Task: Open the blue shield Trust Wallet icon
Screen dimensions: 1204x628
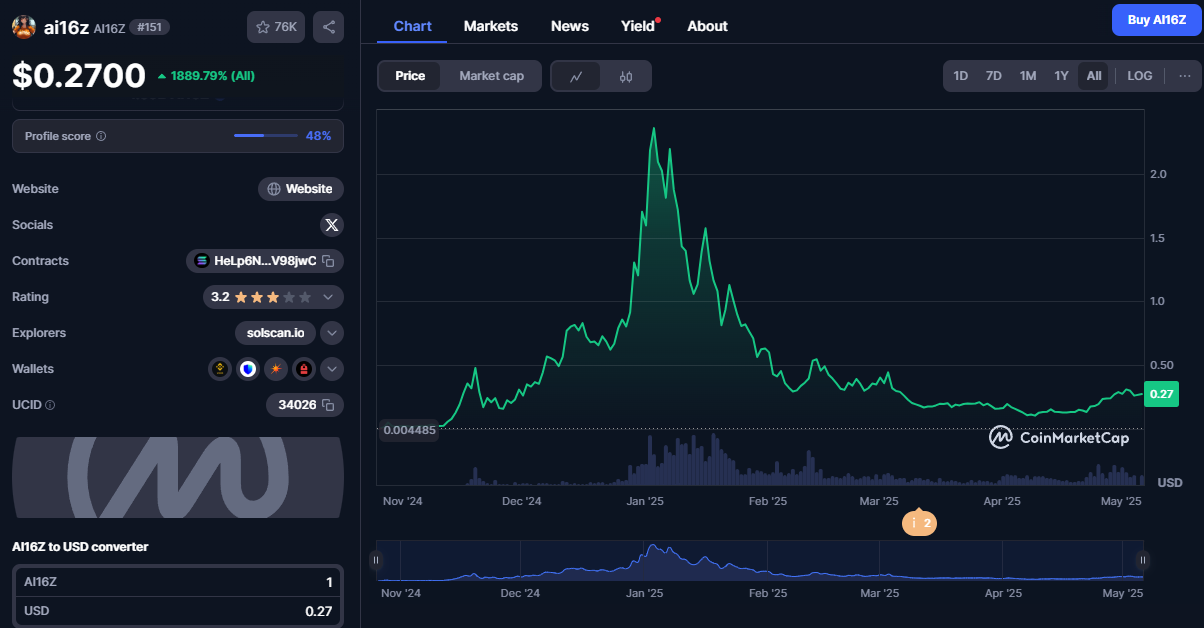Action: click(248, 369)
